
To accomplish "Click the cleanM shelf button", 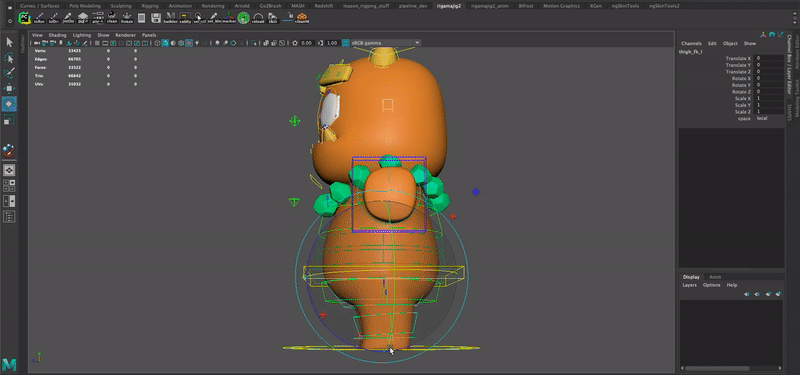I will coord(302,18).
